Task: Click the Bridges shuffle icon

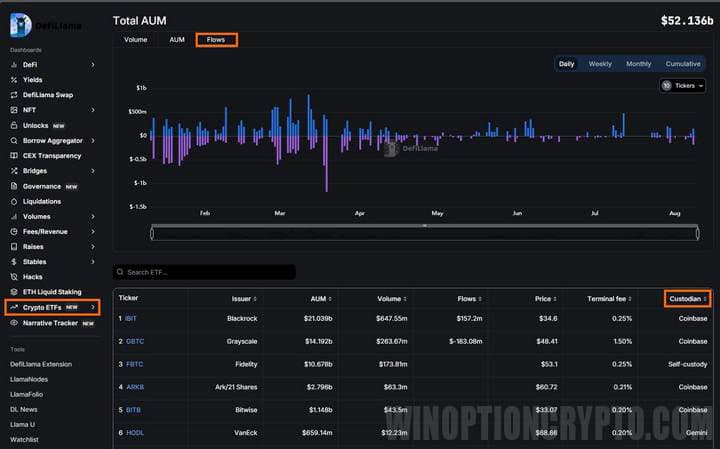Action: coord(14,171)
